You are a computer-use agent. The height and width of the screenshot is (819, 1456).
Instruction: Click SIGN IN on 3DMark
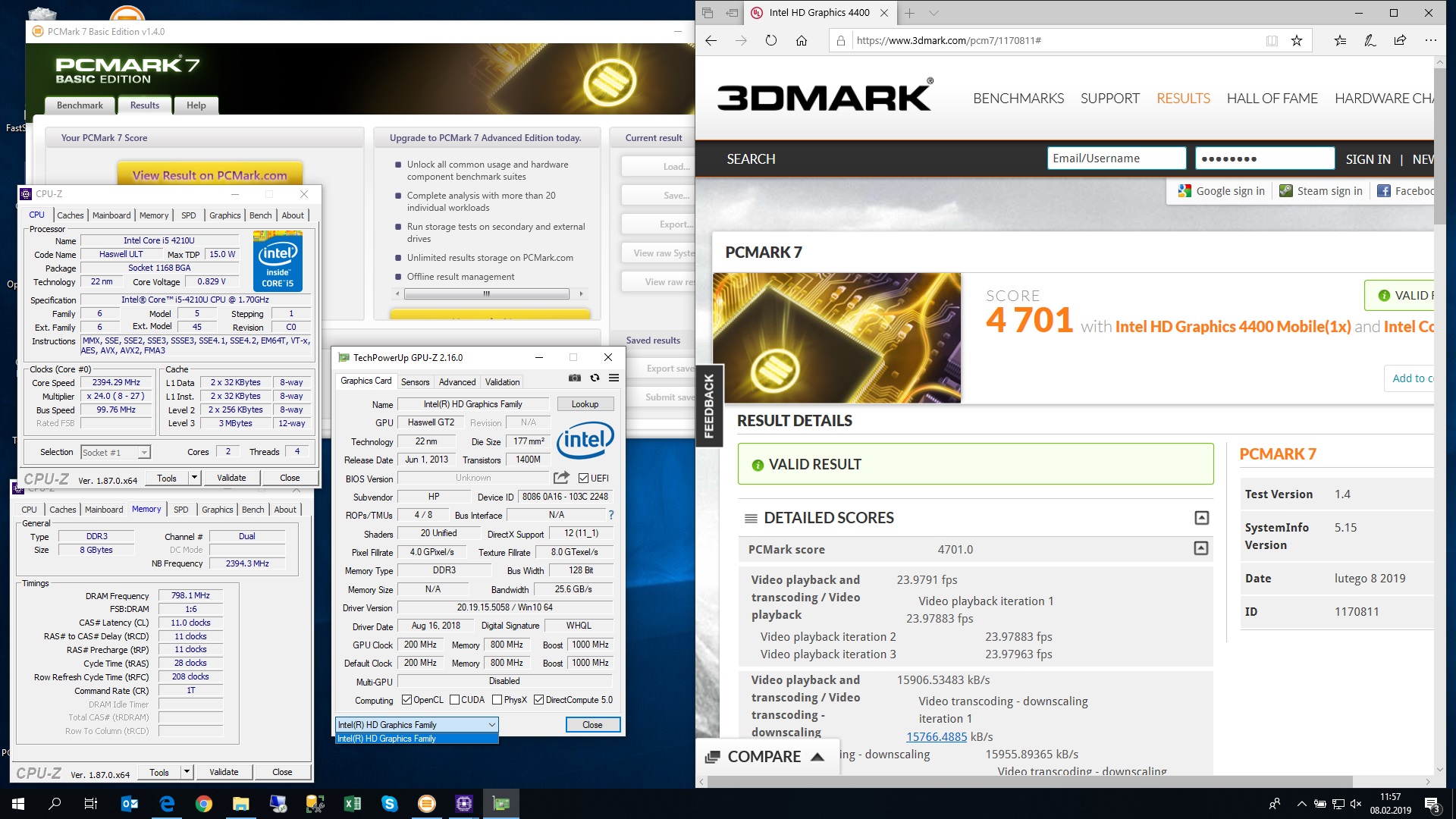(1368, 159)
